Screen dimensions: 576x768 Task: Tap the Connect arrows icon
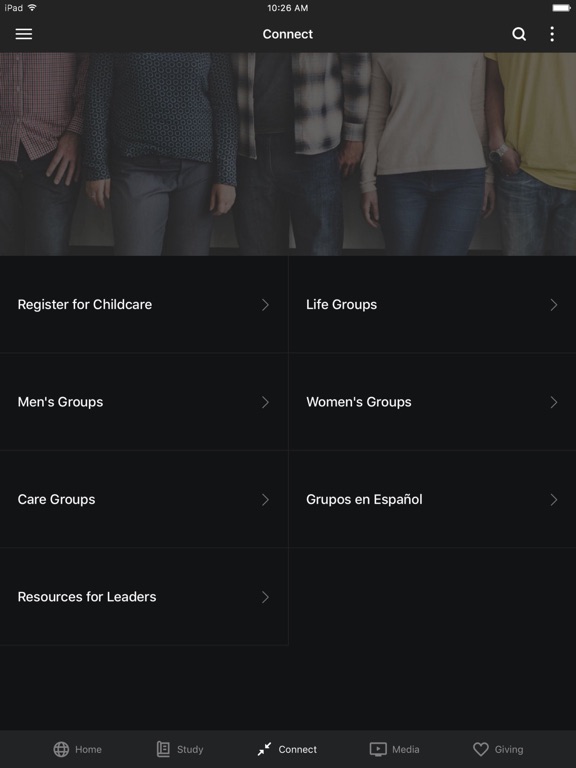point(264,749)
